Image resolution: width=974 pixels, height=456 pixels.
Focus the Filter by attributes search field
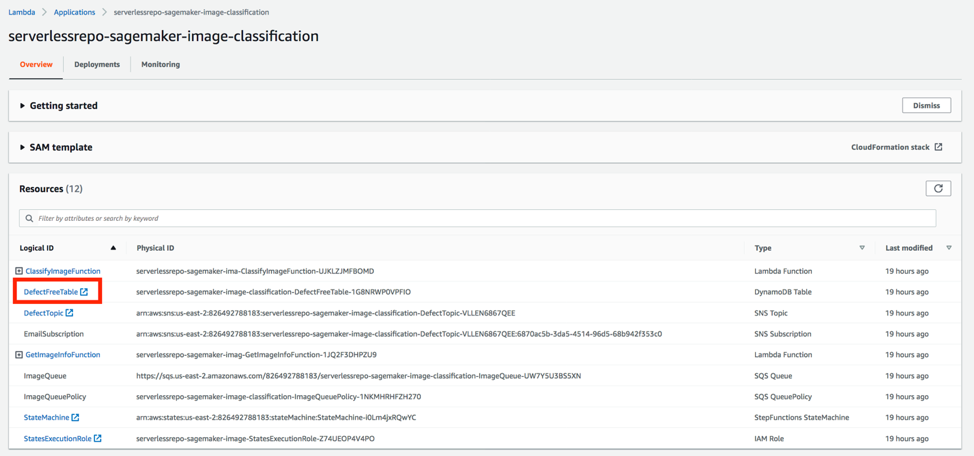tap(478, 219)
